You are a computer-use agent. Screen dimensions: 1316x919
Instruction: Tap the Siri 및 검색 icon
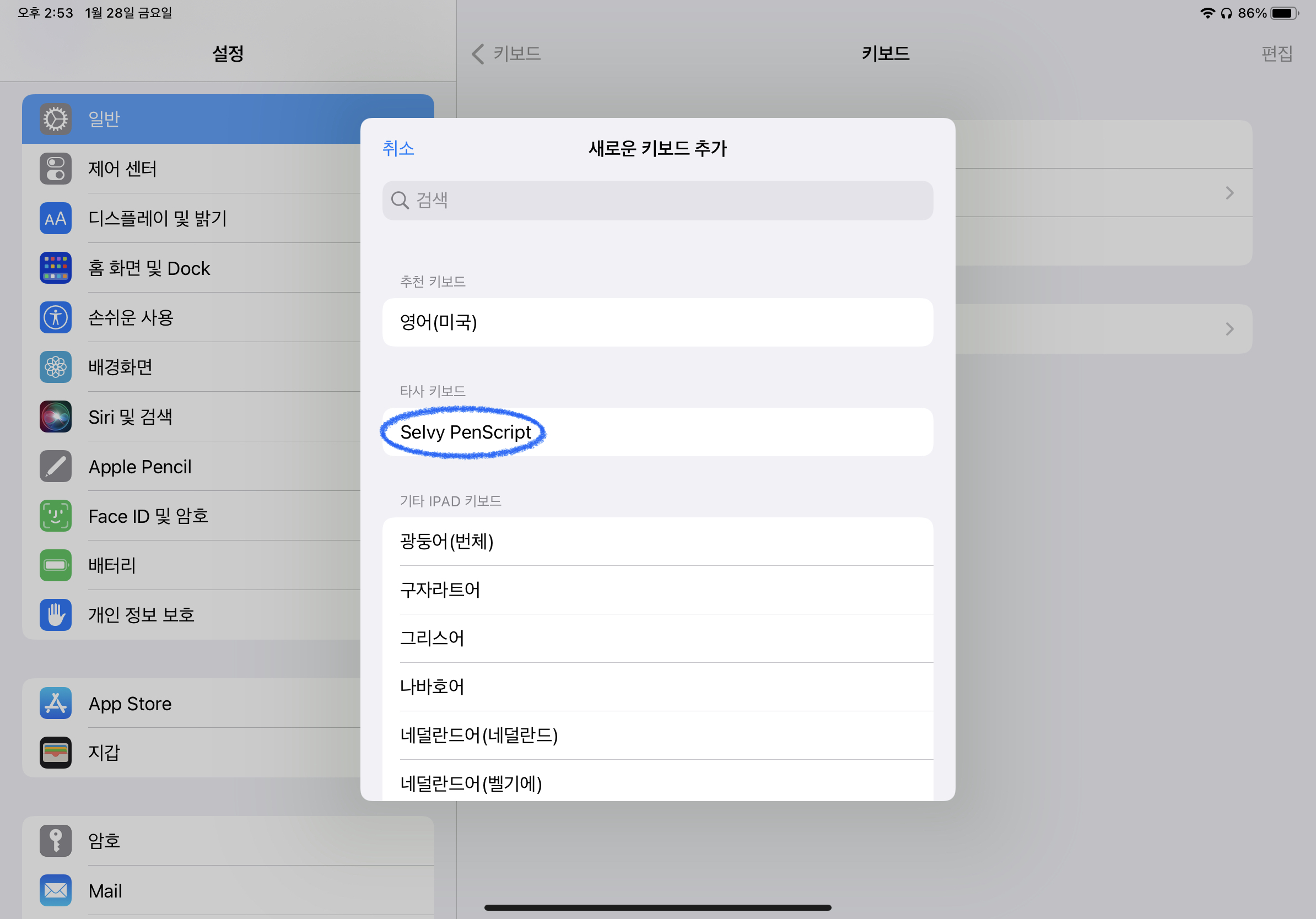pos(56,417)
